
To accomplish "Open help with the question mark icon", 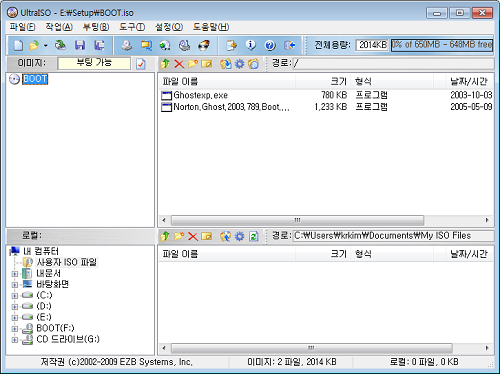I will [x=270, y=45].
